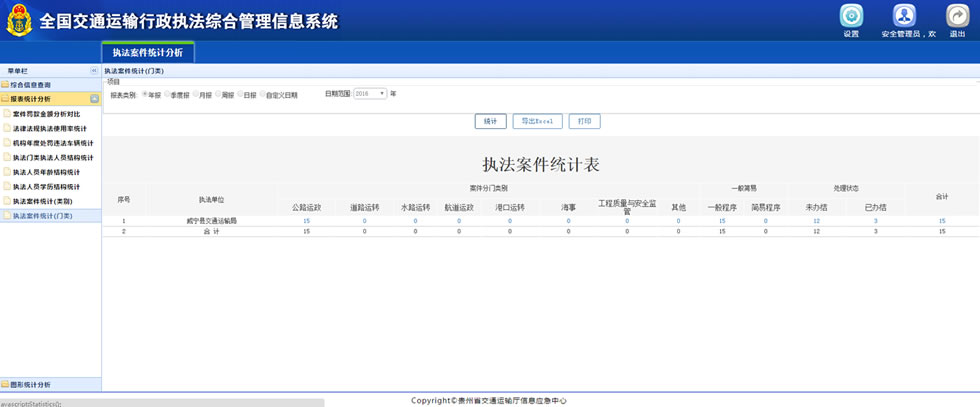980x407 pixels.
Task: Click the 其他 column header
Action: [x=678, y=207]
